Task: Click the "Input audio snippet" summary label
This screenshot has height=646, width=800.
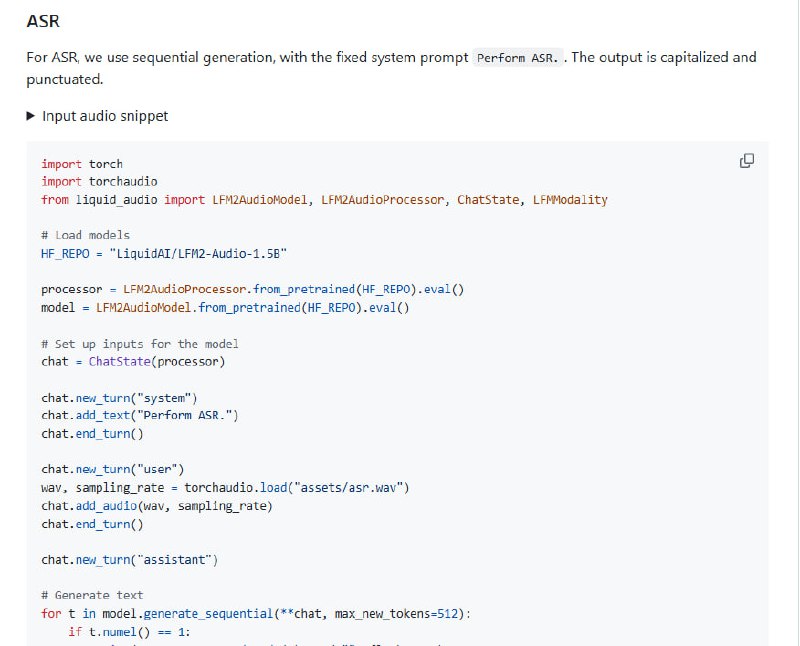Action: pos(105,116)
